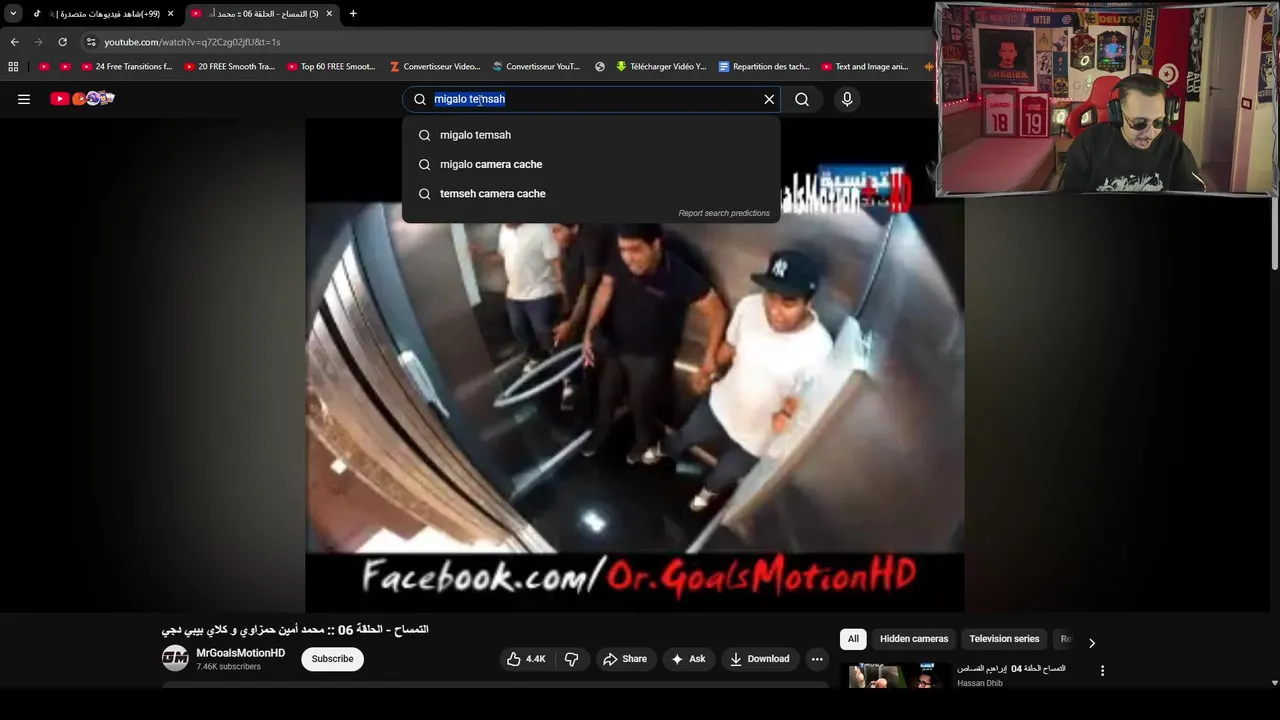Dislike the video
The height and width of the screenshot is (720, 1280).
coord(572,659)
